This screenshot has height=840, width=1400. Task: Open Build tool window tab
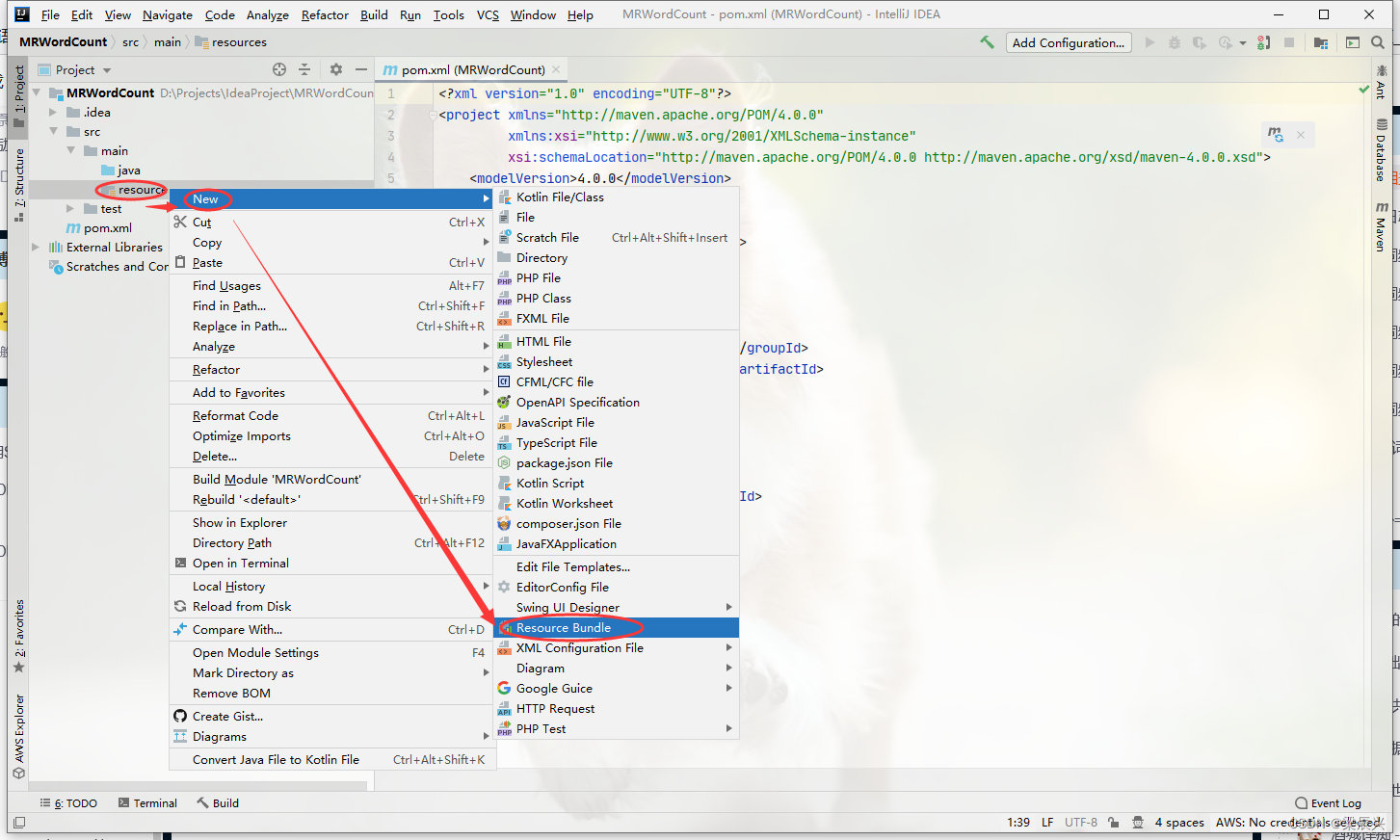tap(219, 802)
